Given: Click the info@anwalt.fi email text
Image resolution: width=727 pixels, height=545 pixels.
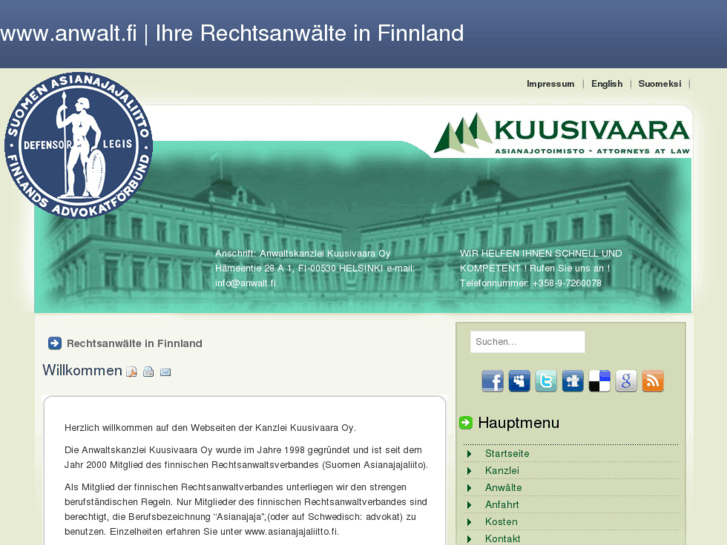Looking at the screenshot, I should point(245,283).
